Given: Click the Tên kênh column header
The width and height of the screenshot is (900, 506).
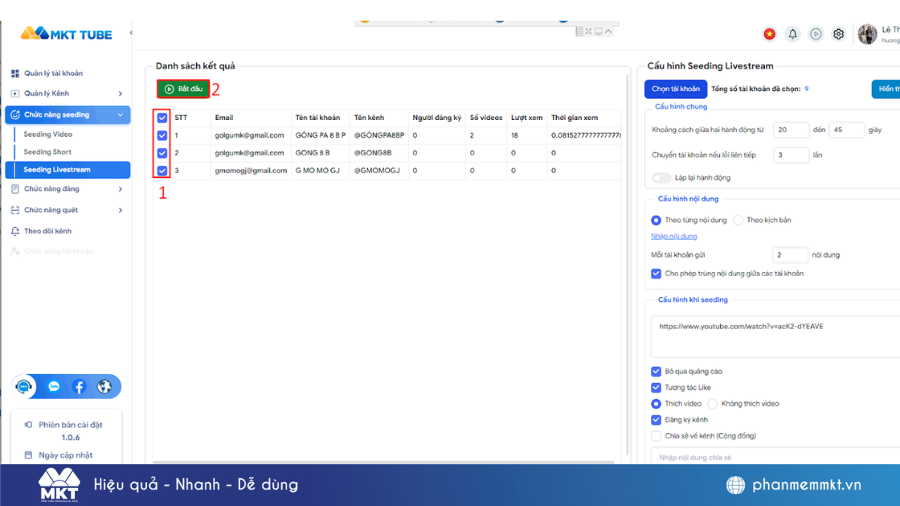Looking at the screenshot, I should [x=368, y=118].
